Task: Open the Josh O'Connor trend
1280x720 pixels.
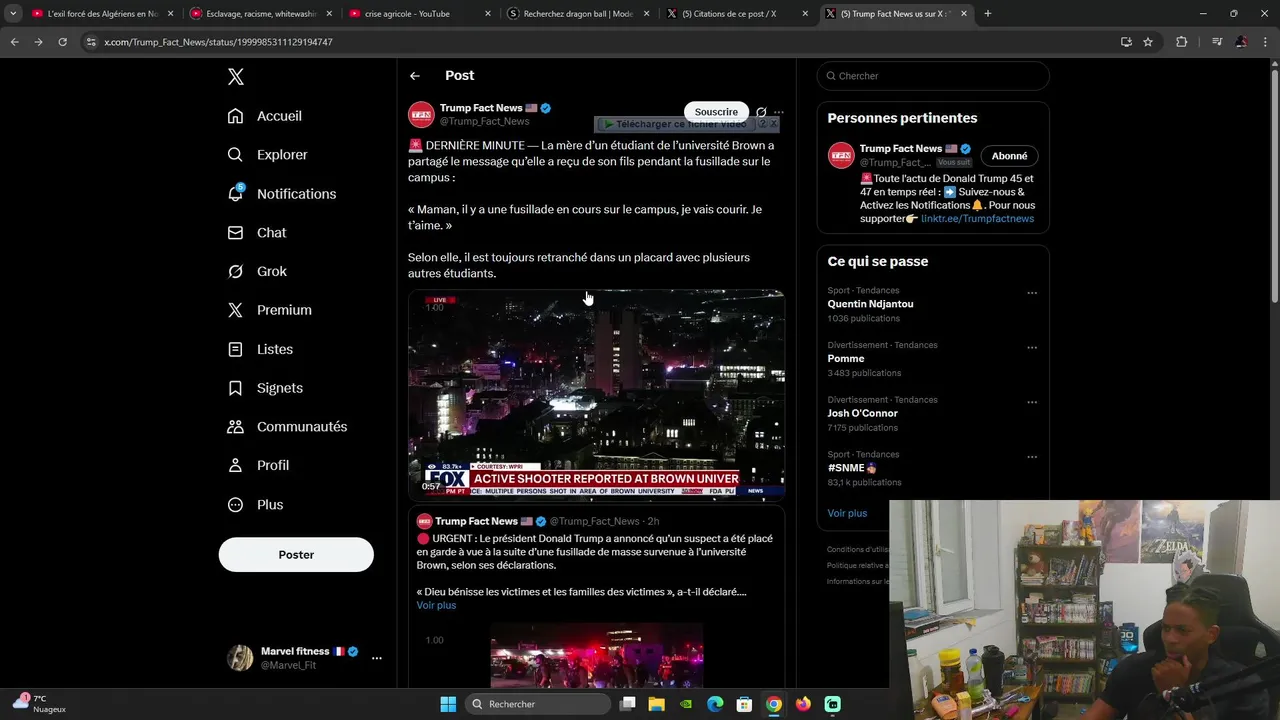Action: (862, 413)
